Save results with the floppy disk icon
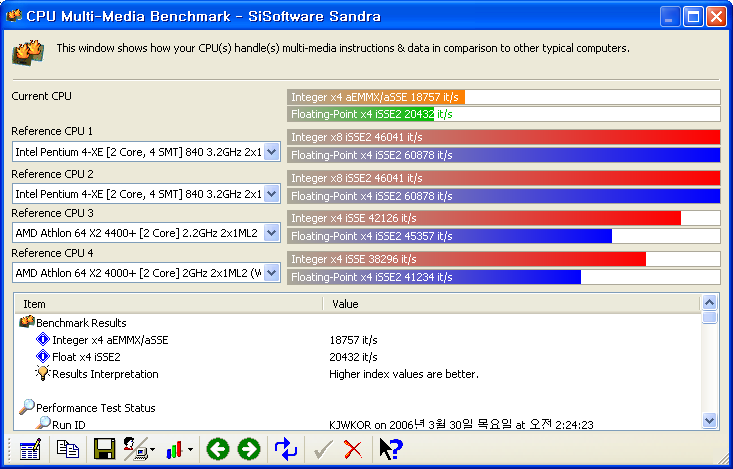The width and height of the screenshot is (733, 469). tap(104, 449)
